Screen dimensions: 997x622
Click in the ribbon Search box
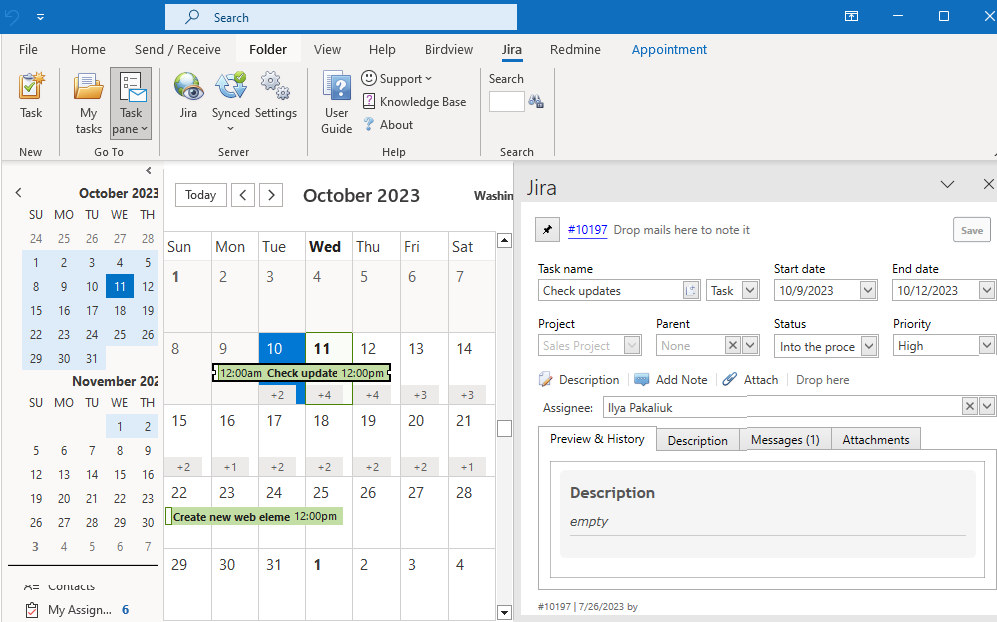point(506,102)
